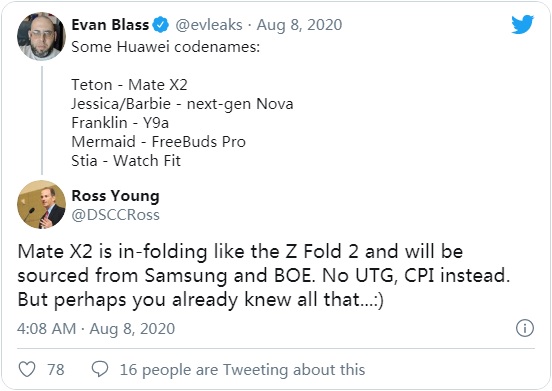The width and height of the screenshot is (552, 391).
Task: Click the Teton - Mate X2 line
Action: coord(129,85)
